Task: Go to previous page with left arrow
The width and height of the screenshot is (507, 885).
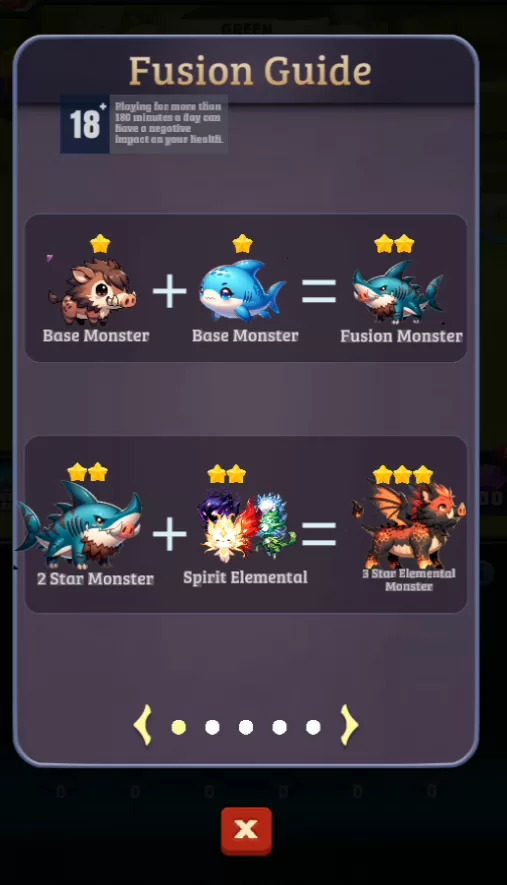Action: point(142,725)
